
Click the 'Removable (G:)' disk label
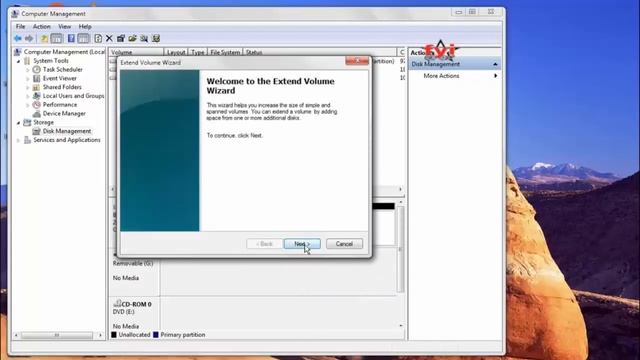(133, 263)
